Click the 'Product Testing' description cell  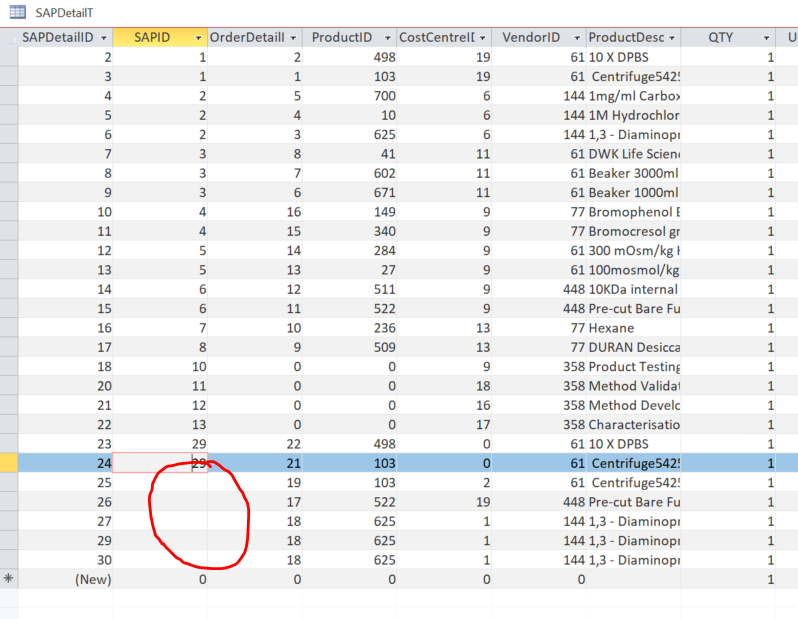(x=633, y=366)
